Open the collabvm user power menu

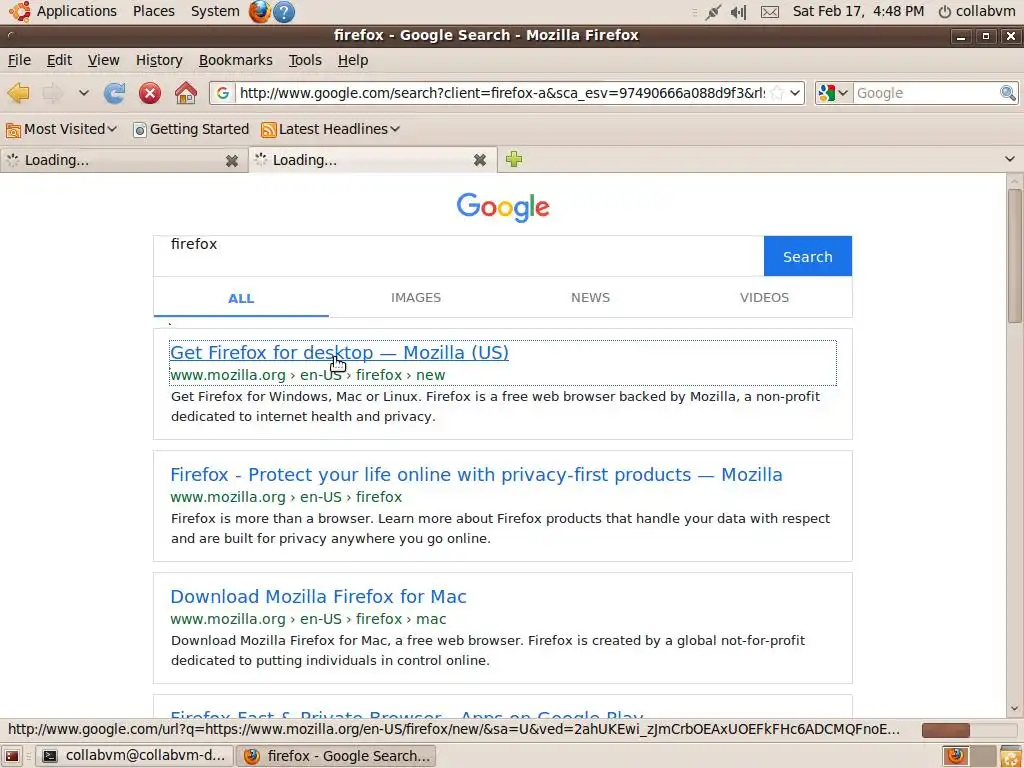(x=976, y=11)
